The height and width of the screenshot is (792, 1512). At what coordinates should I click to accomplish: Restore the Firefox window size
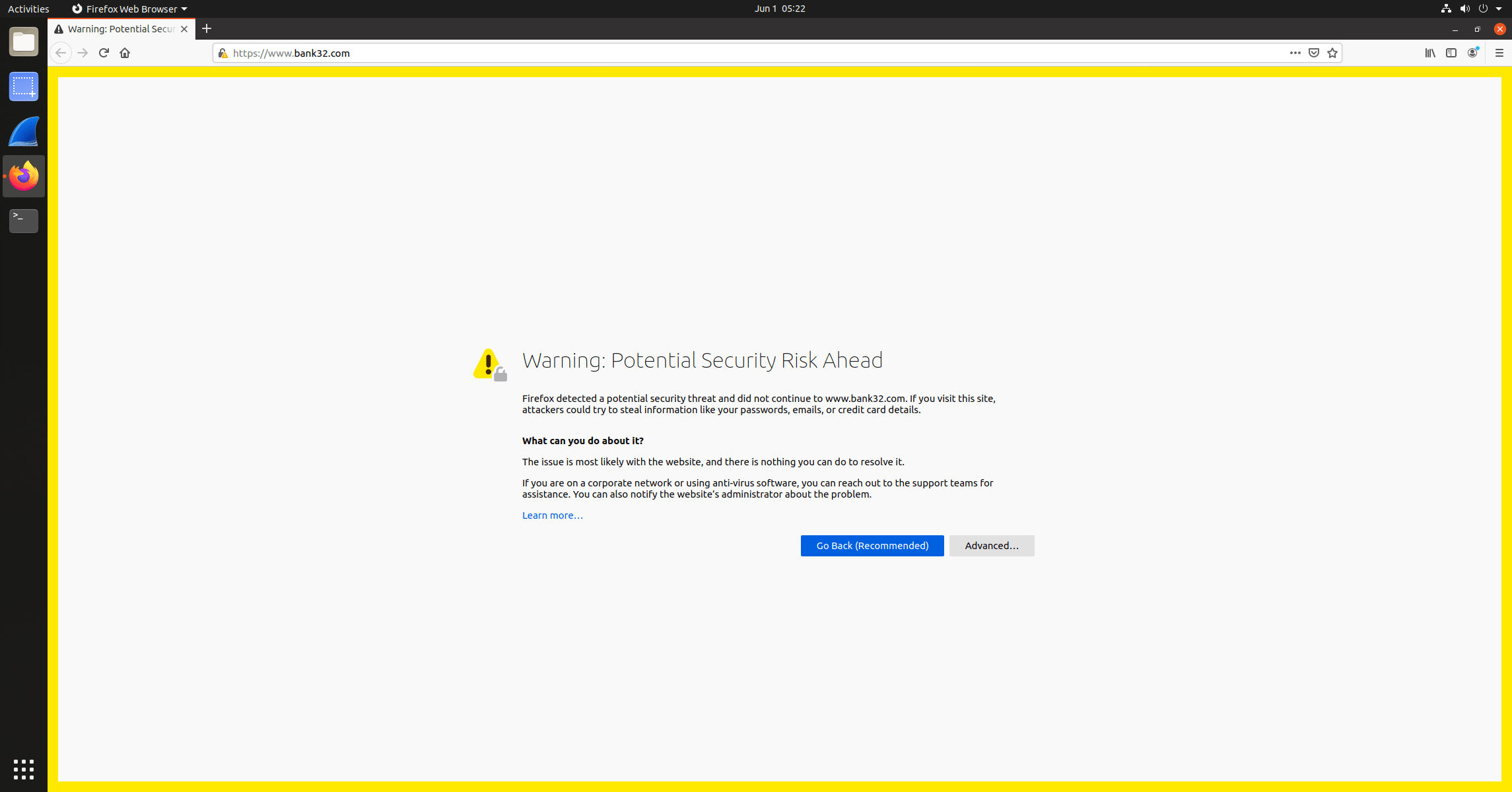pos(1478,29)
